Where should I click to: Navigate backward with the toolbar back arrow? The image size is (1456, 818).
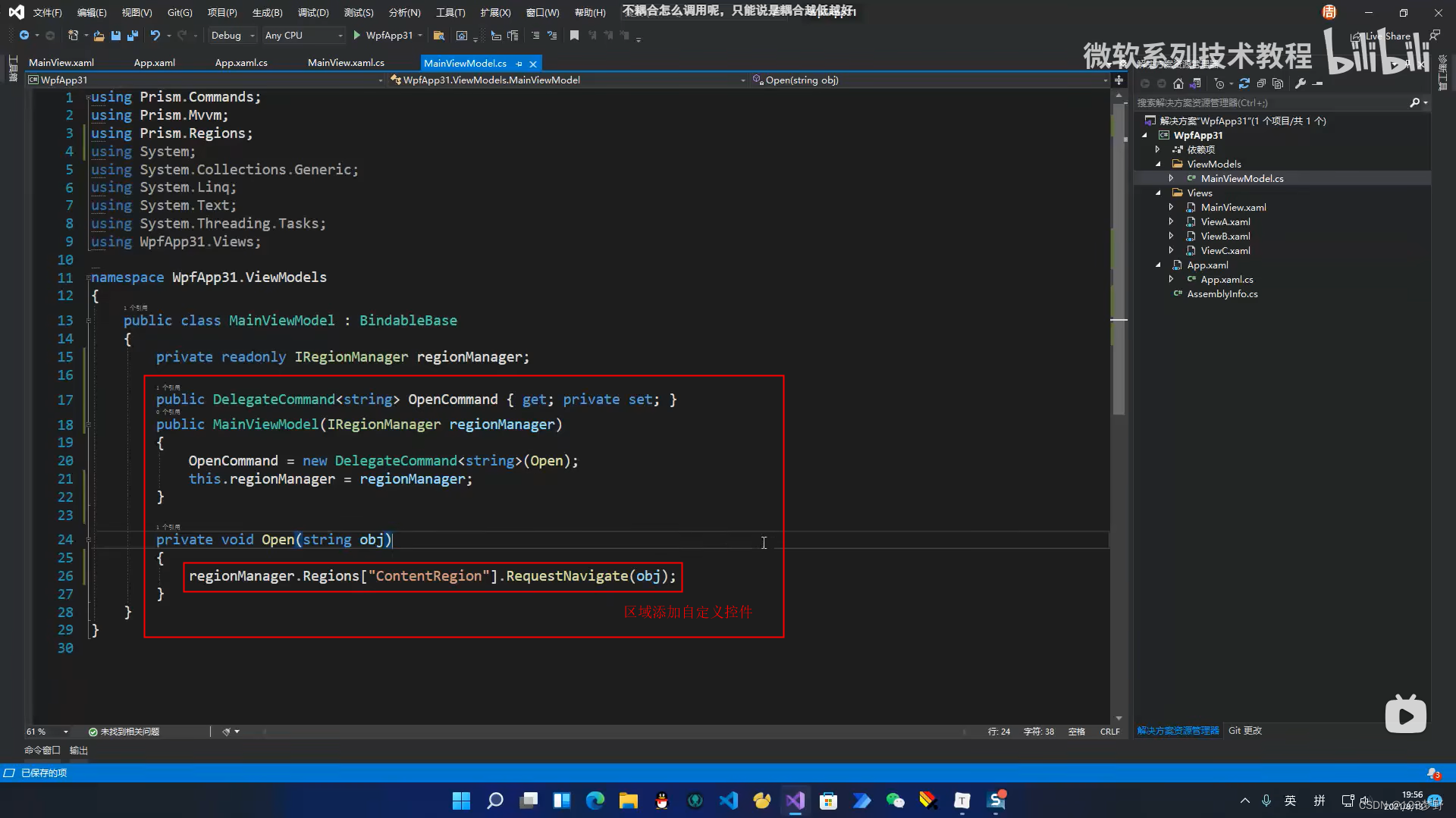click(24, 36)
